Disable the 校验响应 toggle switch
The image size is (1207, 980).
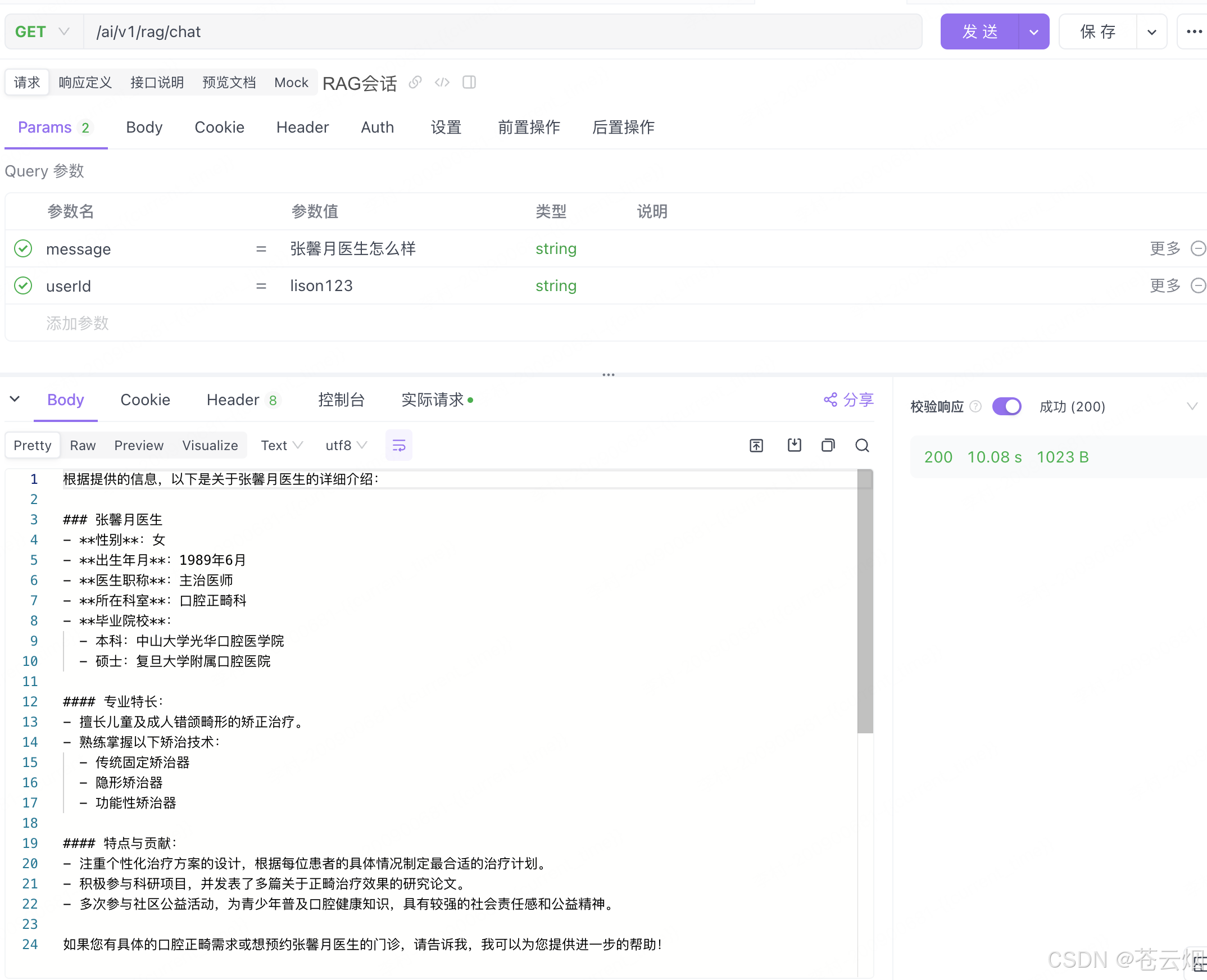coord(1006,406)
